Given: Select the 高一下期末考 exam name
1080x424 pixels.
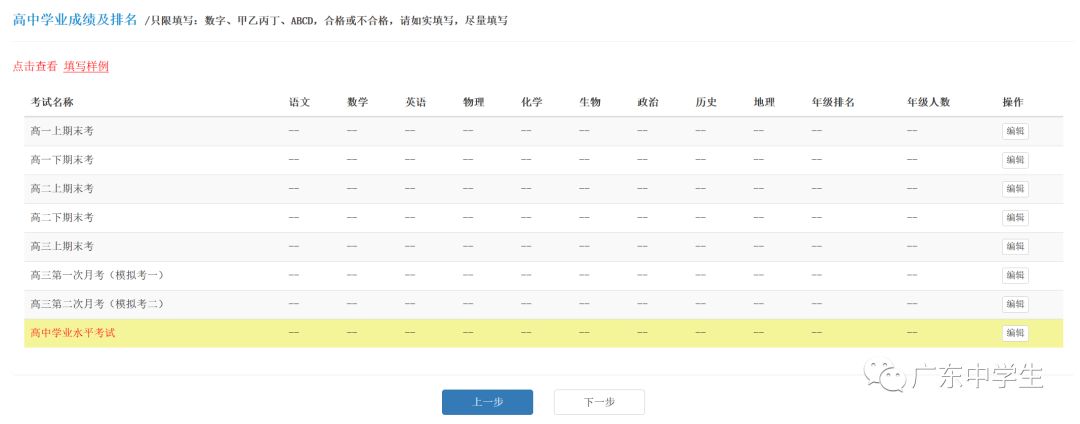Looking at the screenshot, I should pos(62,160).
